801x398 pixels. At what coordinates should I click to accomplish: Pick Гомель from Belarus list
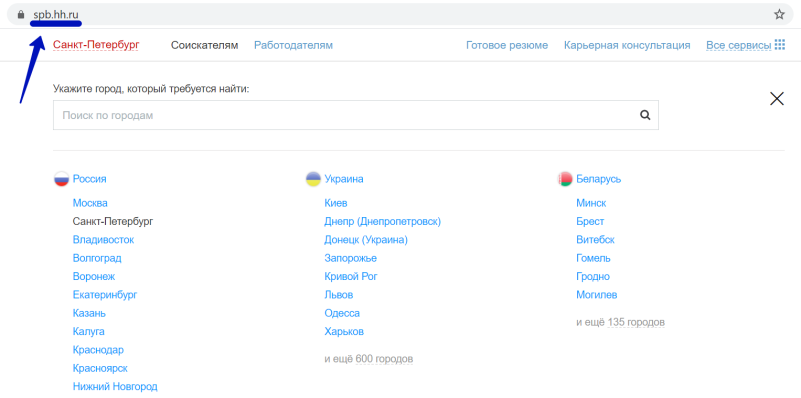click(593, 258)
